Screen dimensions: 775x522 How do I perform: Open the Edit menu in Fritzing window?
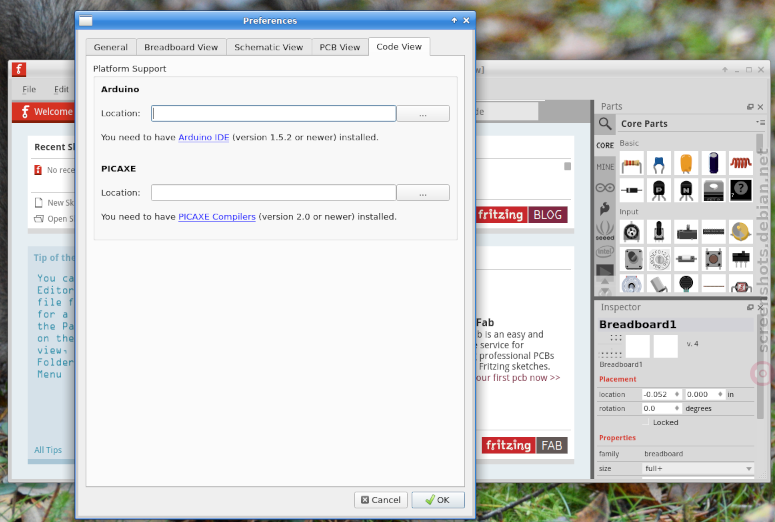click(61, 89)
